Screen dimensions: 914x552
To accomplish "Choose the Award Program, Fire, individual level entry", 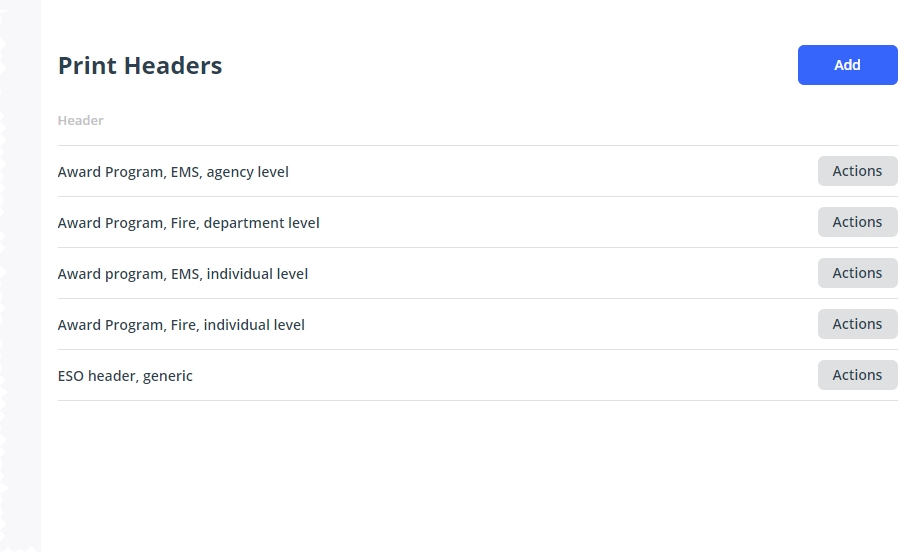I will point(181,325).
